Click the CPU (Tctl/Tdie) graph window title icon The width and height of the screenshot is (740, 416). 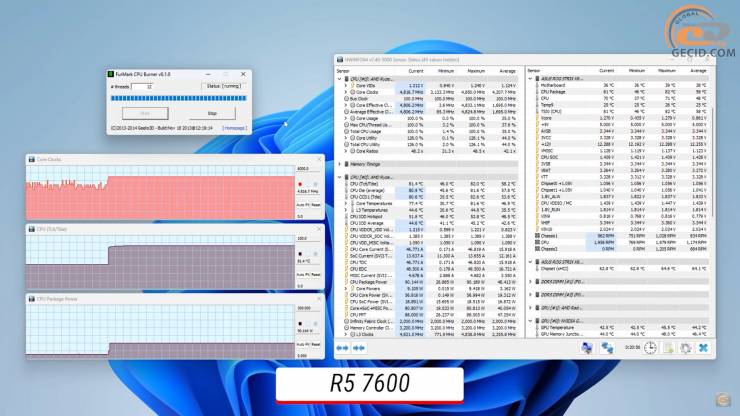click(32, 229)
